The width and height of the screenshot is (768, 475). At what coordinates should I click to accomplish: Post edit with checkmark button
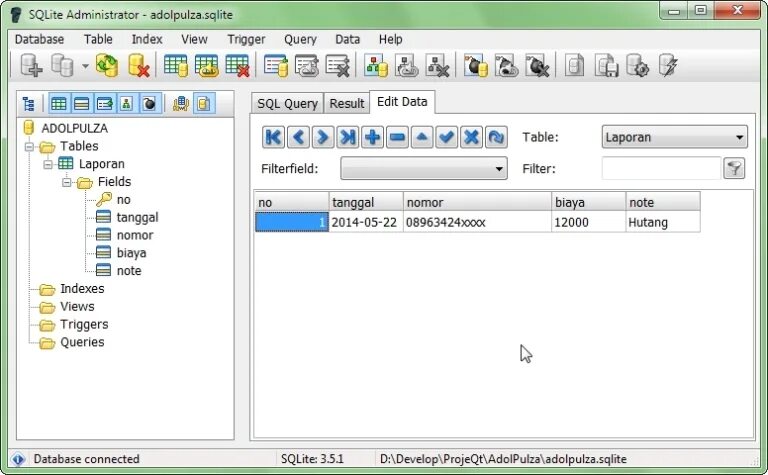[x=447, y=137]
